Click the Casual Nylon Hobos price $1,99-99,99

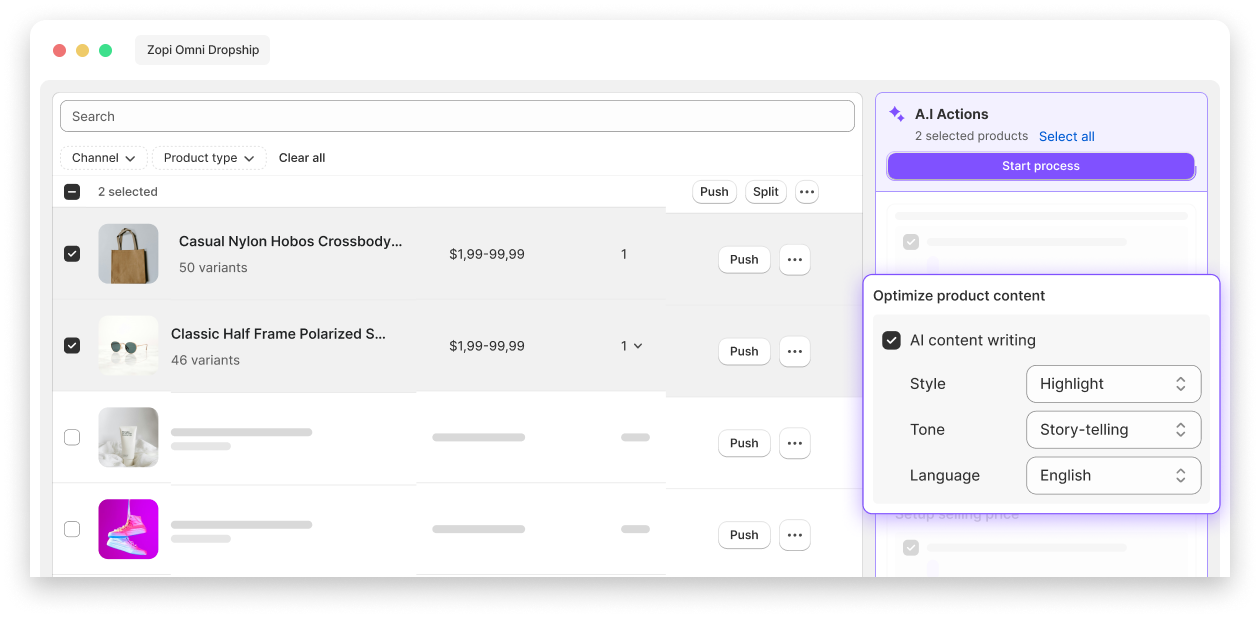click(487, 254)
